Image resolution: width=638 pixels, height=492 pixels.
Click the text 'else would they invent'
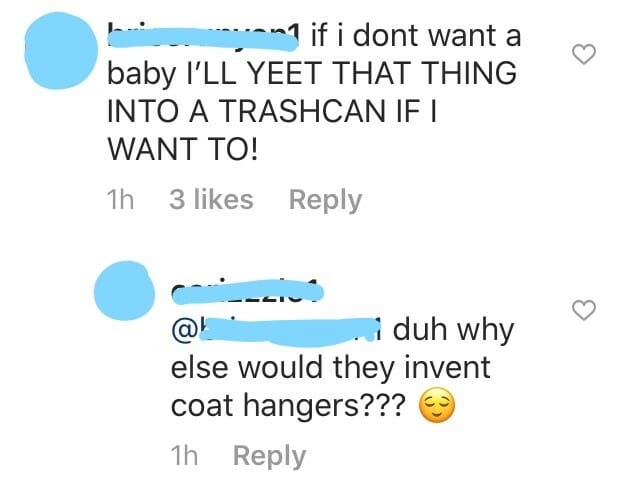tap(330, 367)
